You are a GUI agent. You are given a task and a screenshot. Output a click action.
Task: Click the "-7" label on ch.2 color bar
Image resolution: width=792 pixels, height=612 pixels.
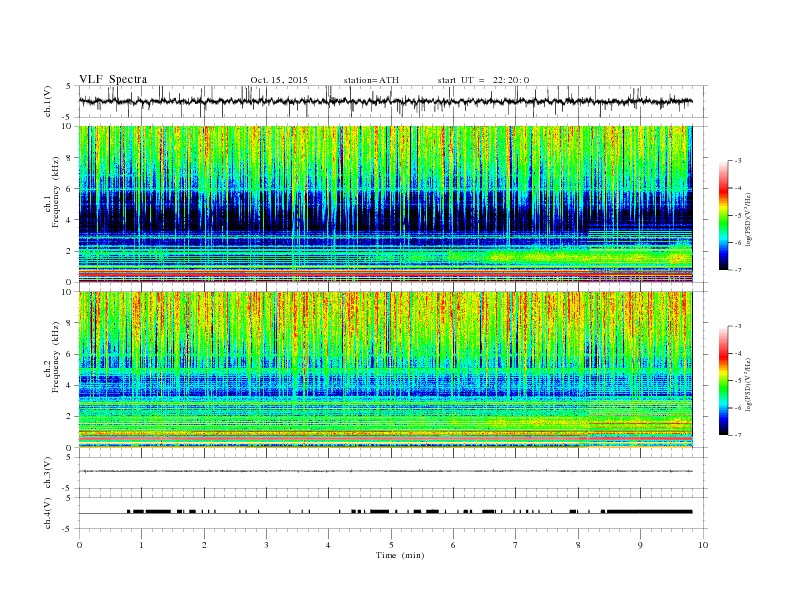[x=737, y=435]
